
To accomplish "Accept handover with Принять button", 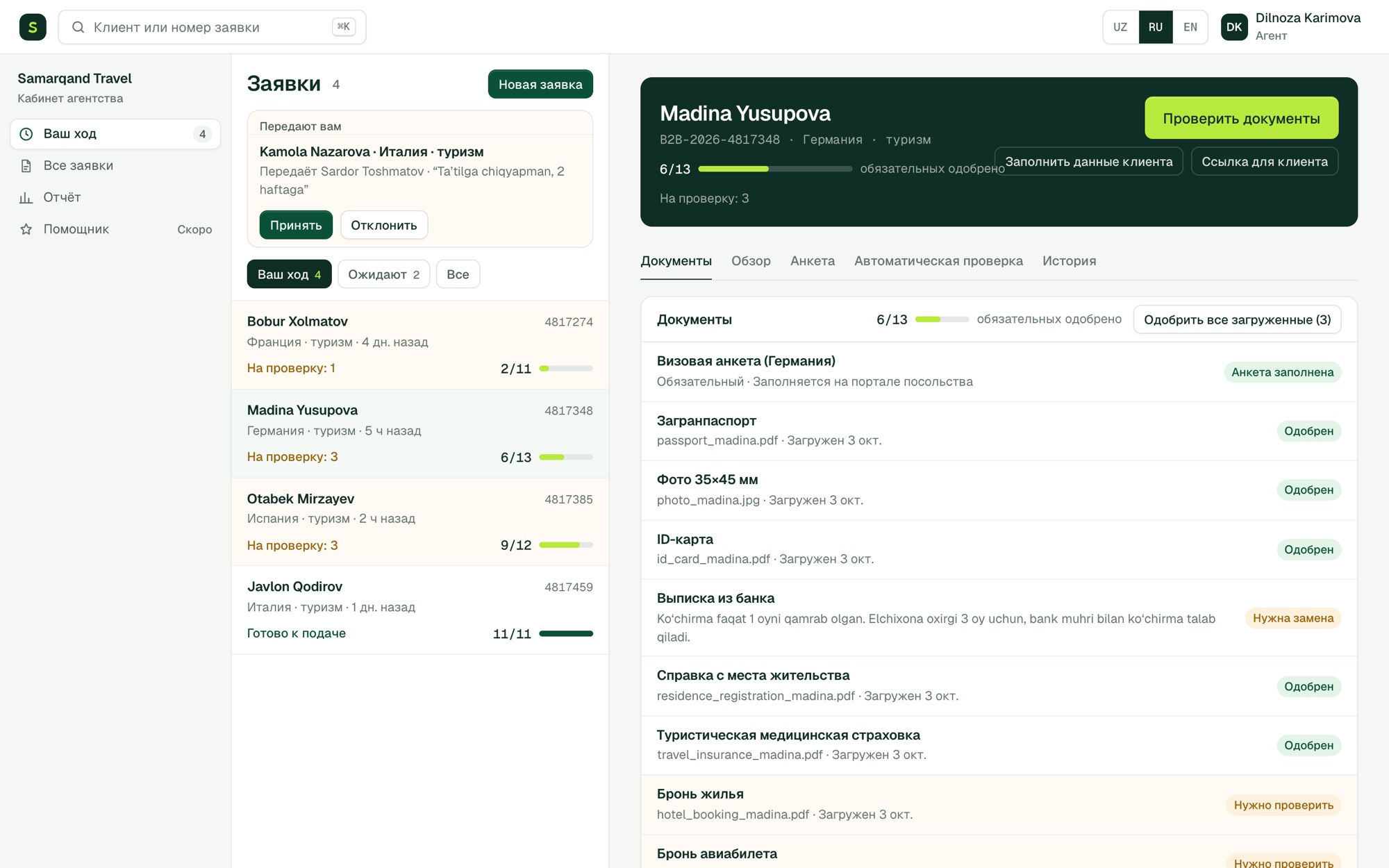I will [x=296, y=225].
